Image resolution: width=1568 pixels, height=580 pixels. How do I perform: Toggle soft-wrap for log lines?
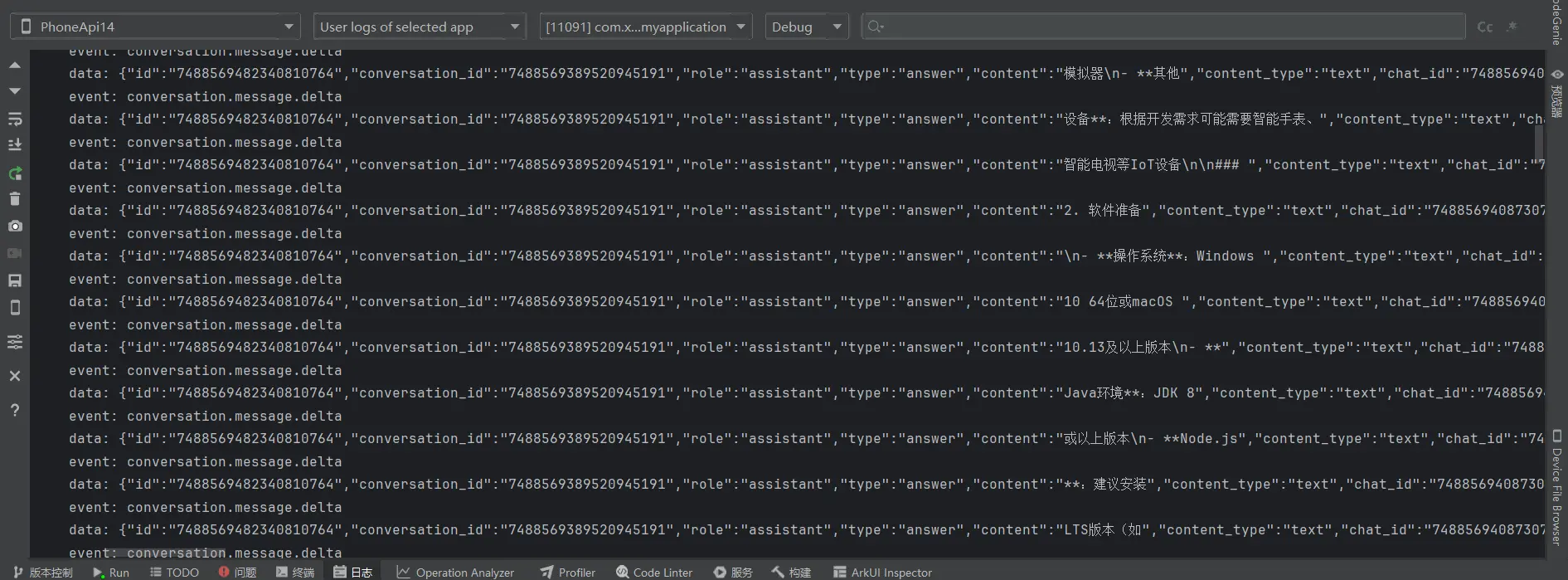click(x=14, y=119)
